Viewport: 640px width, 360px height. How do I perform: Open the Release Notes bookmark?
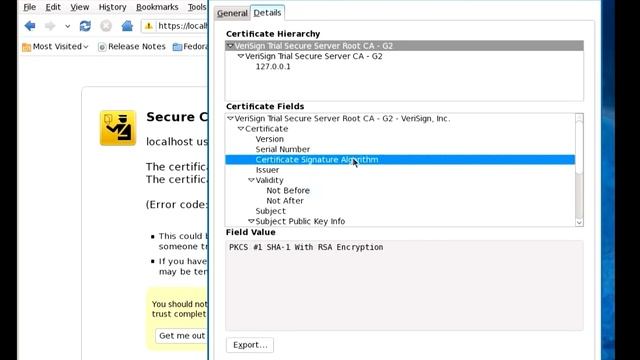click(132, 47)
